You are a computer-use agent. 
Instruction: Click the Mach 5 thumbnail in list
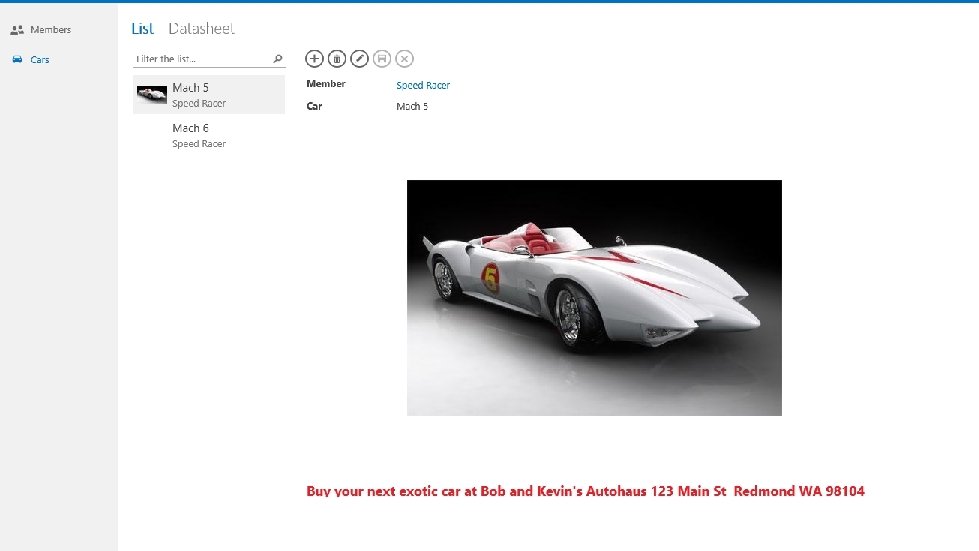coord(152,94)
